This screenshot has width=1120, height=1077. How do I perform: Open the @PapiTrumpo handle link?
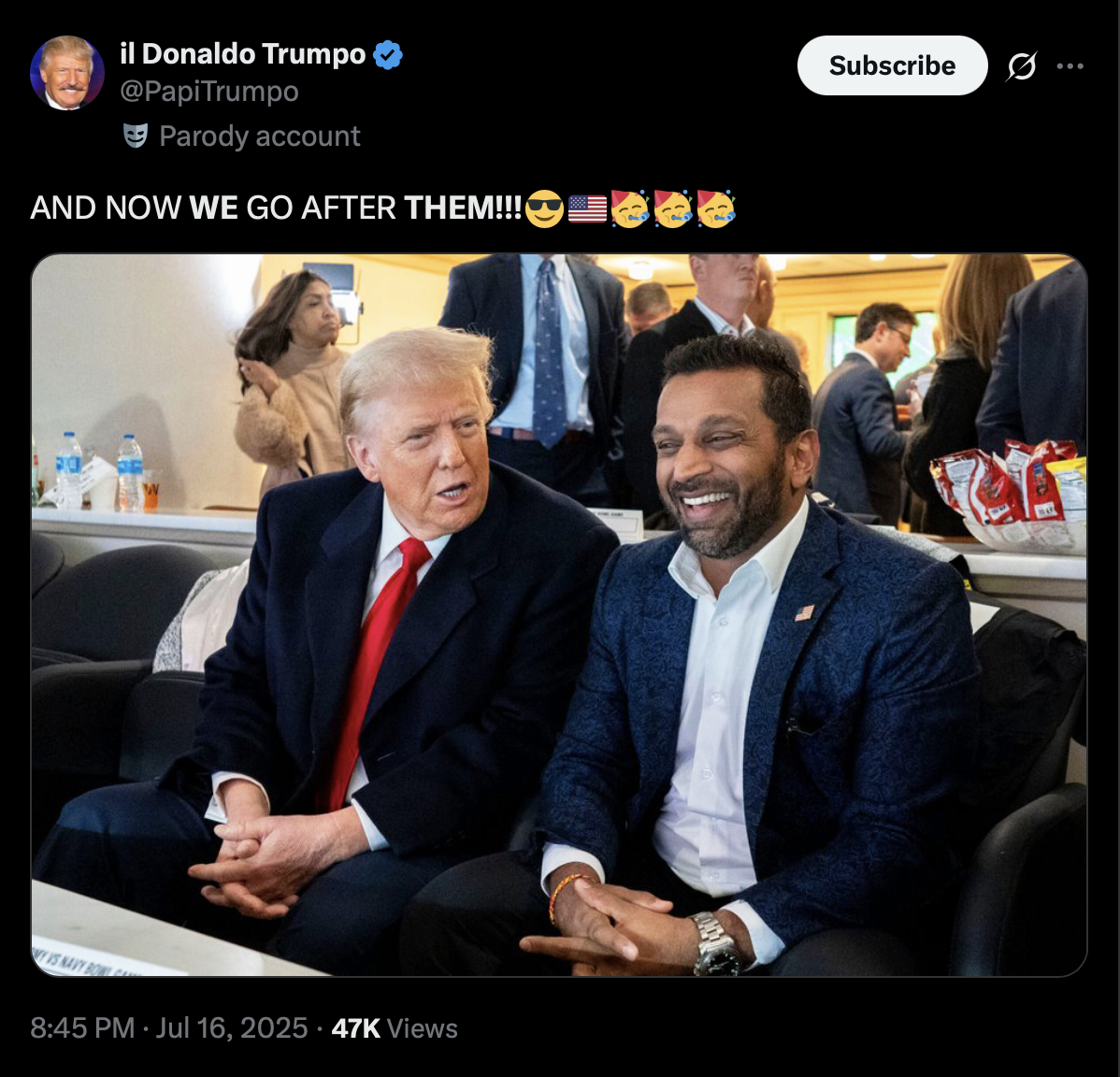[x=209, y=92]
